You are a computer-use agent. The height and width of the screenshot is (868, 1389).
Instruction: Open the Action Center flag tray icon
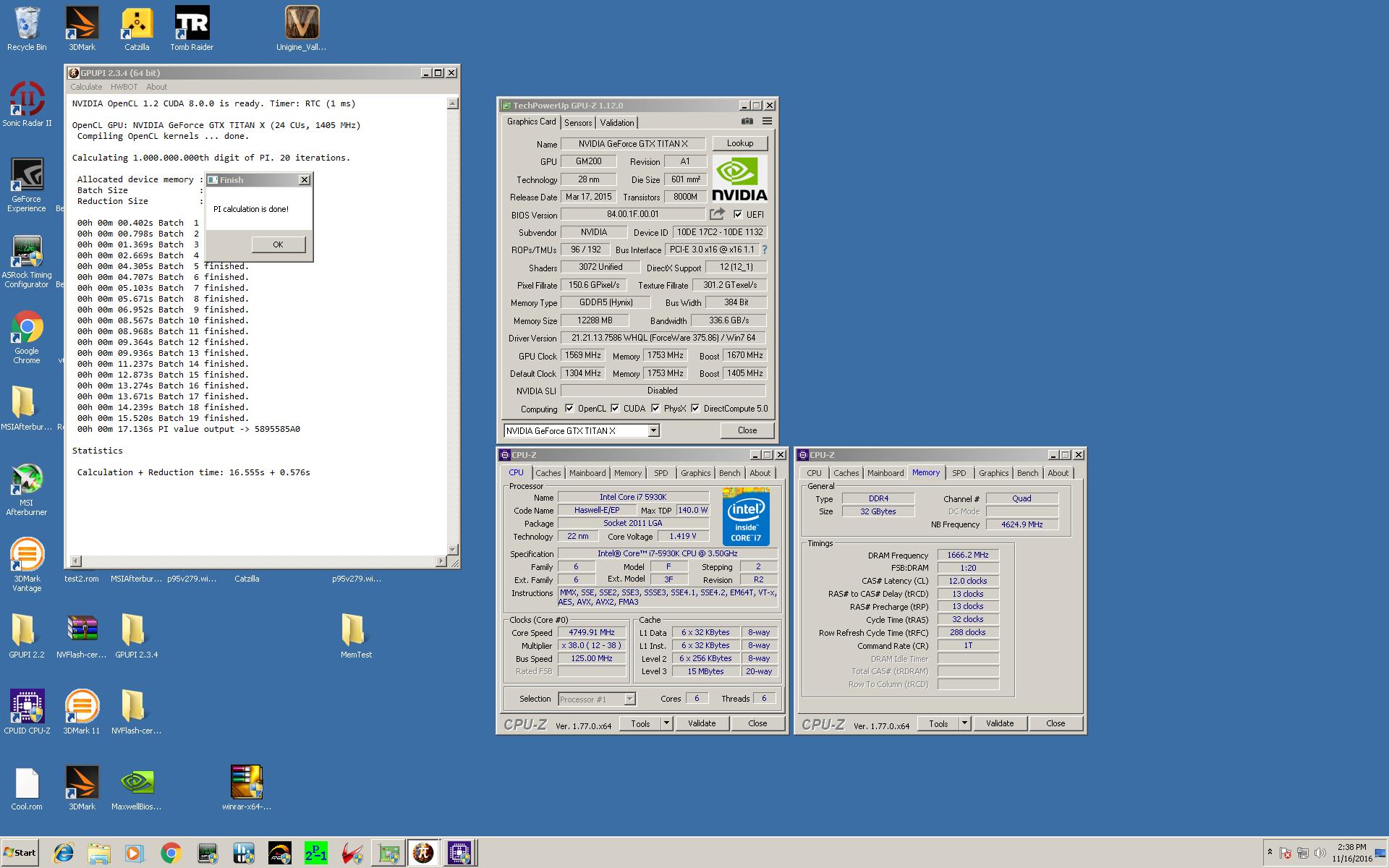coord(1286,854)
